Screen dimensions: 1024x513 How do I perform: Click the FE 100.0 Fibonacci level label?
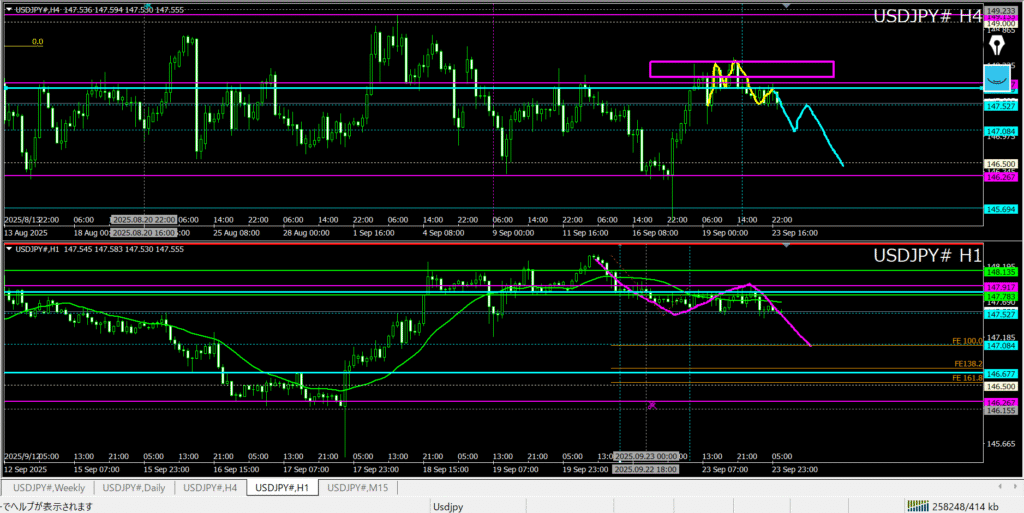coord(968,342)
